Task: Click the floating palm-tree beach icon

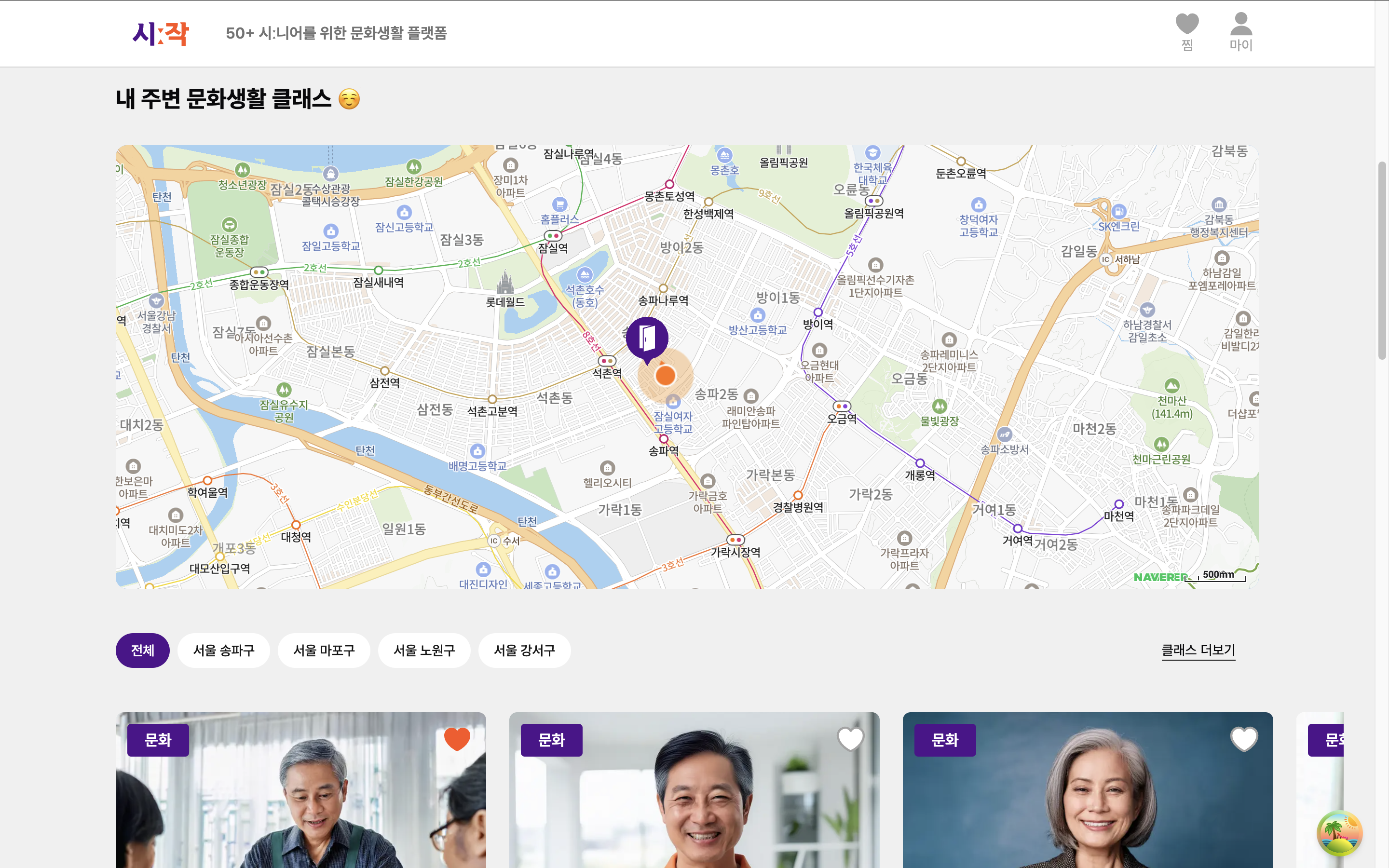Action: click(1339, 833)
